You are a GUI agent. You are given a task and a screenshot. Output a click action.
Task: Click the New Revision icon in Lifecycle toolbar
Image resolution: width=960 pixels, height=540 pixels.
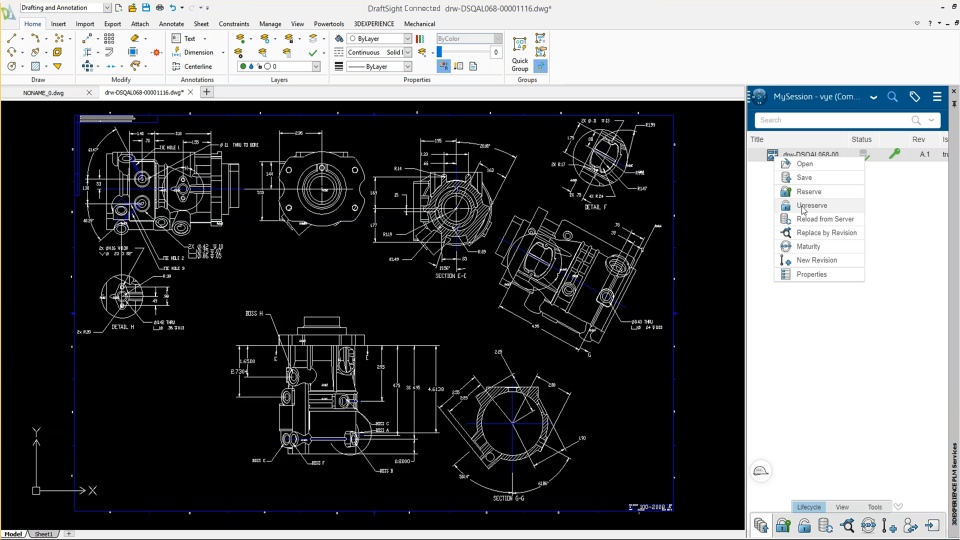[890, 525]
